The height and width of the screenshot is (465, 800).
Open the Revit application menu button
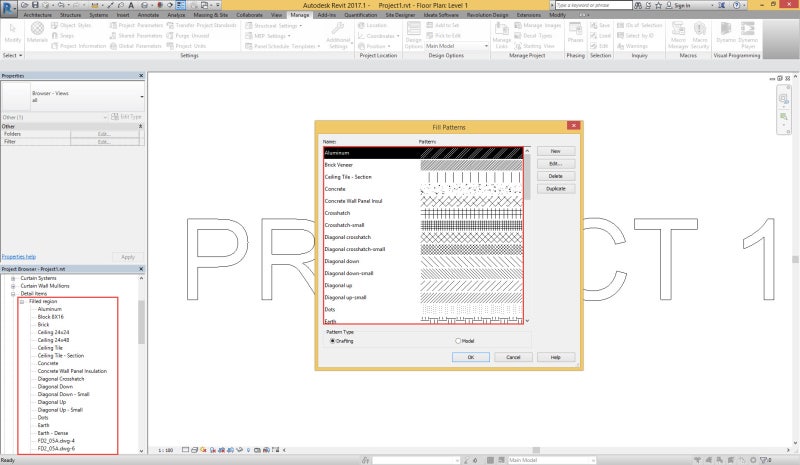9,7
